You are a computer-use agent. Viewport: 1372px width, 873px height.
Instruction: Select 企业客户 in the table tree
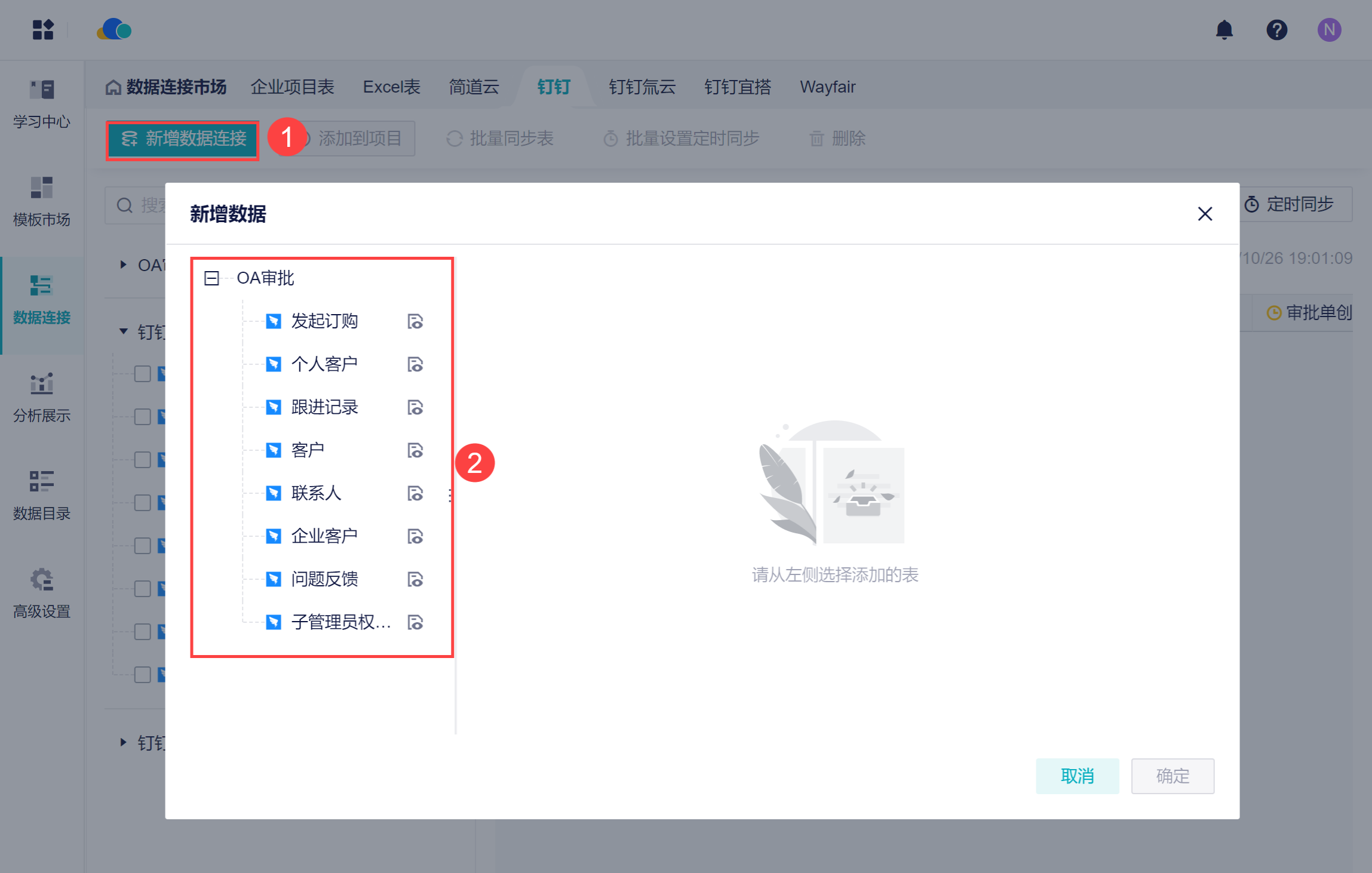pos(324,536)
